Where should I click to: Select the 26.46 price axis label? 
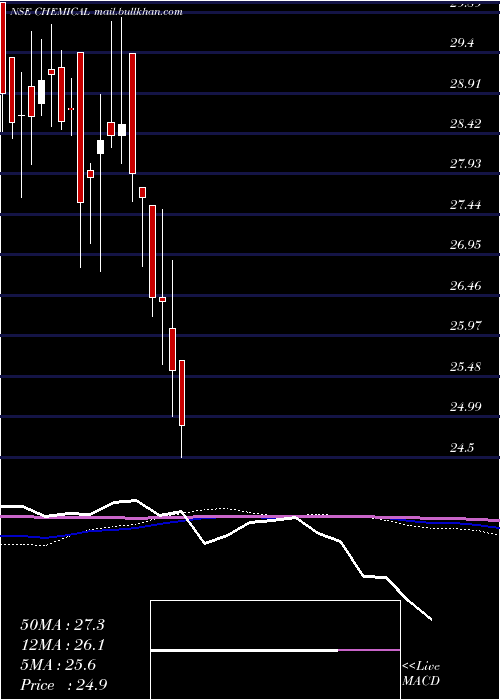pos(466,285)
